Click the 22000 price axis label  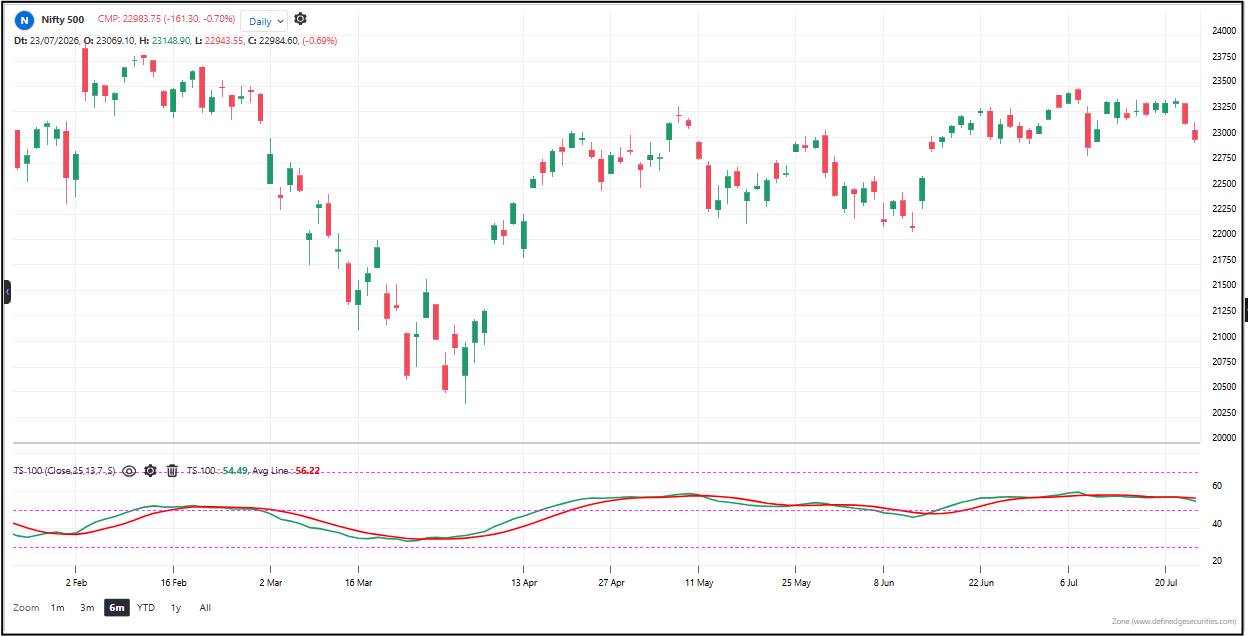[x=1223, y=235]
